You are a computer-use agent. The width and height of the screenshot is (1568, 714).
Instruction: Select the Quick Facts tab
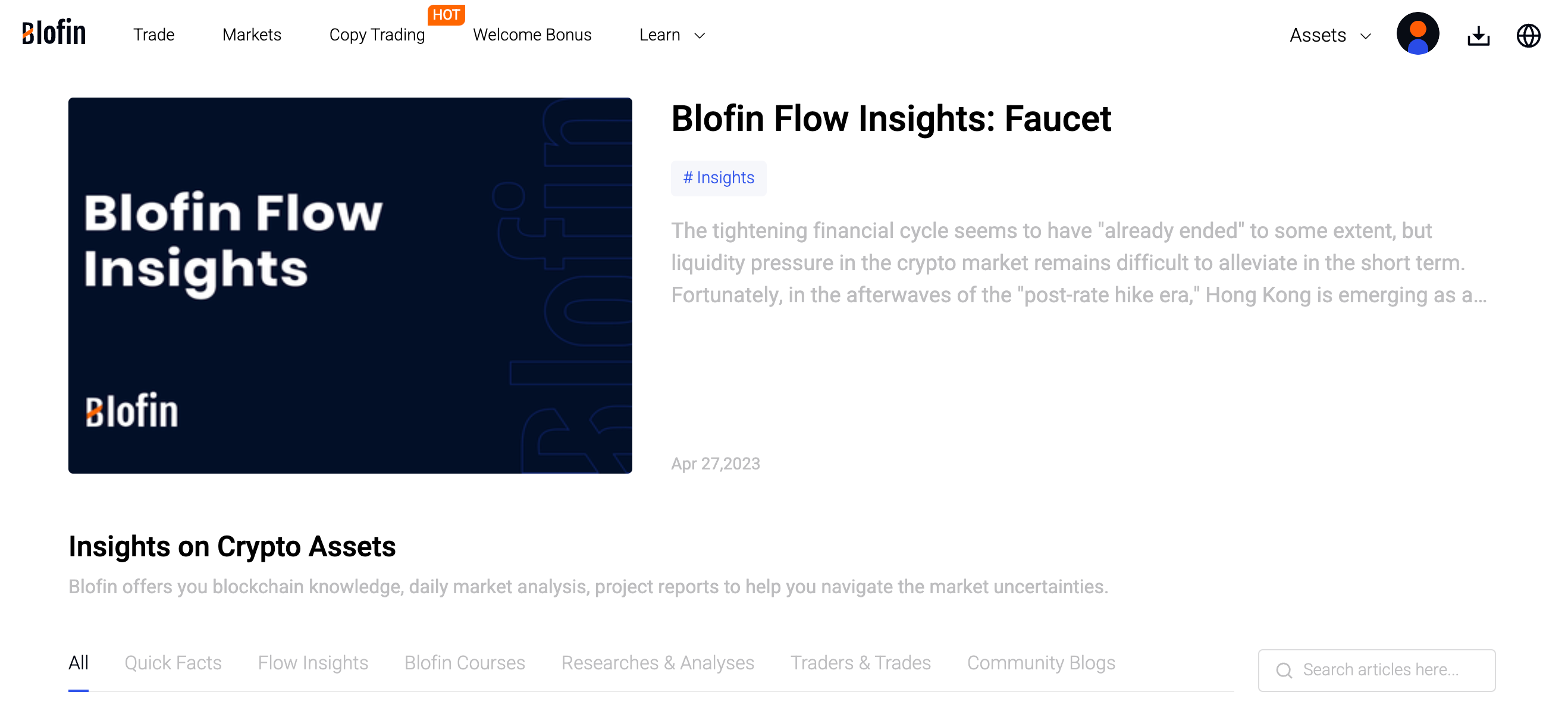pyautogui.click(x=173, y=663)
